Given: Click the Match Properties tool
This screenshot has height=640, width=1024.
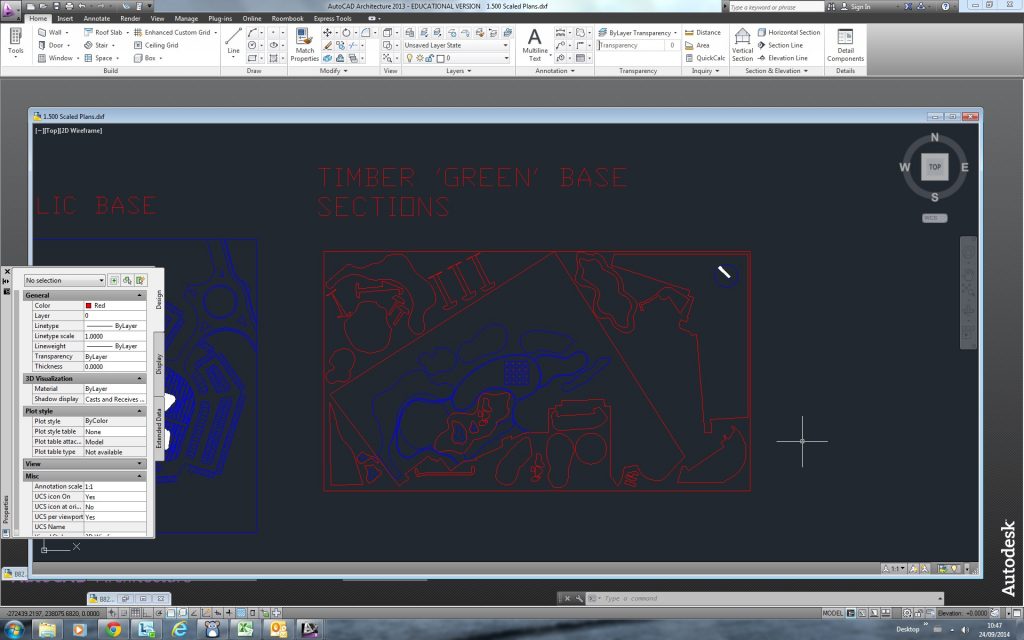Looking at the screenshot, I should pos(306,40).
